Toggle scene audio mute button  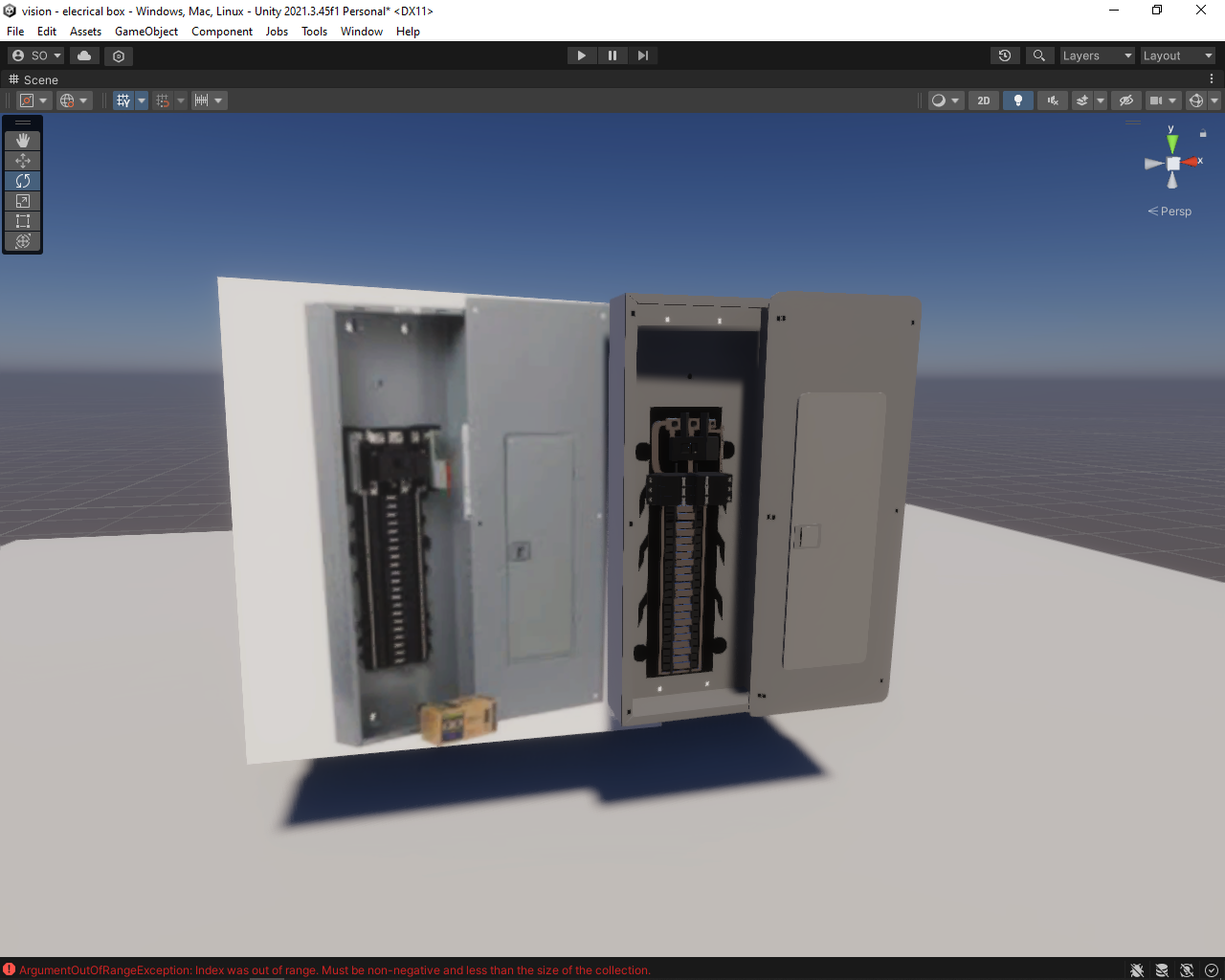[1053, 100]
